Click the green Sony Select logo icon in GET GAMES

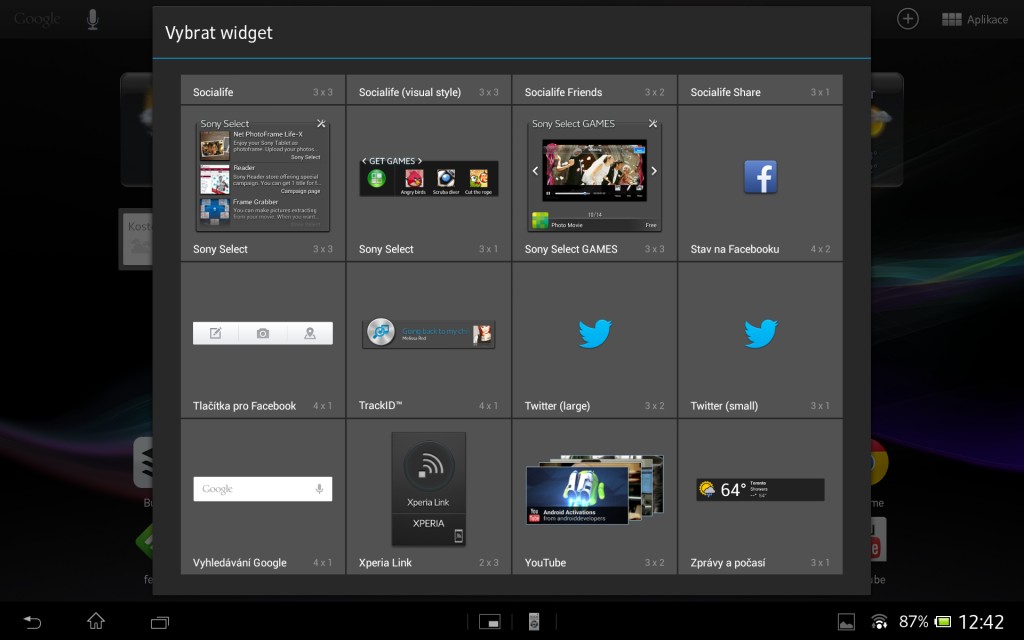[x=377, y=178]
